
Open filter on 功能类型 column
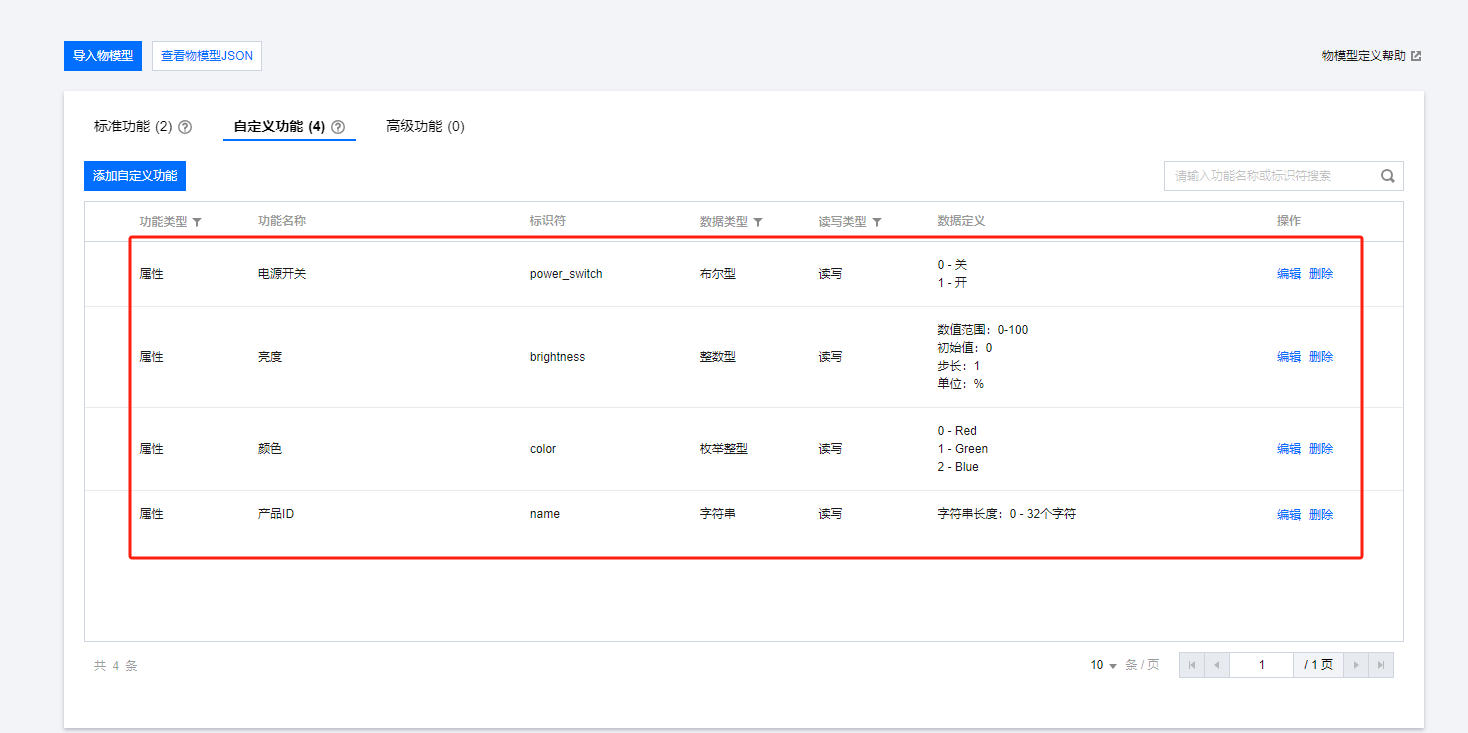197,222
